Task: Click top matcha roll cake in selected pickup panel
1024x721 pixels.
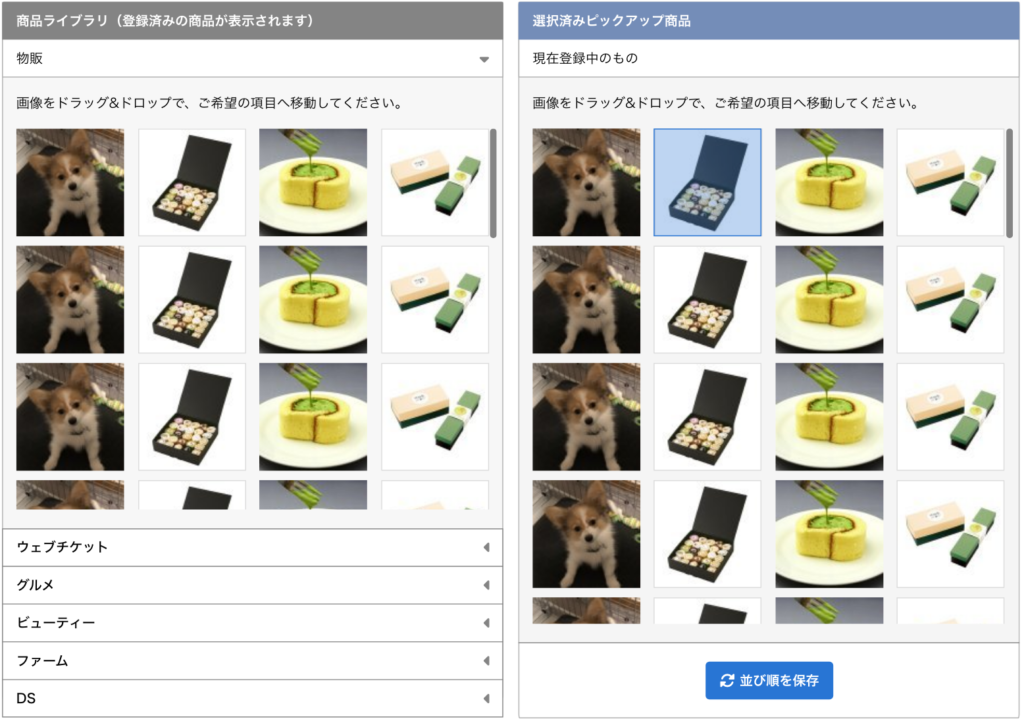Action: click(829, 182)
